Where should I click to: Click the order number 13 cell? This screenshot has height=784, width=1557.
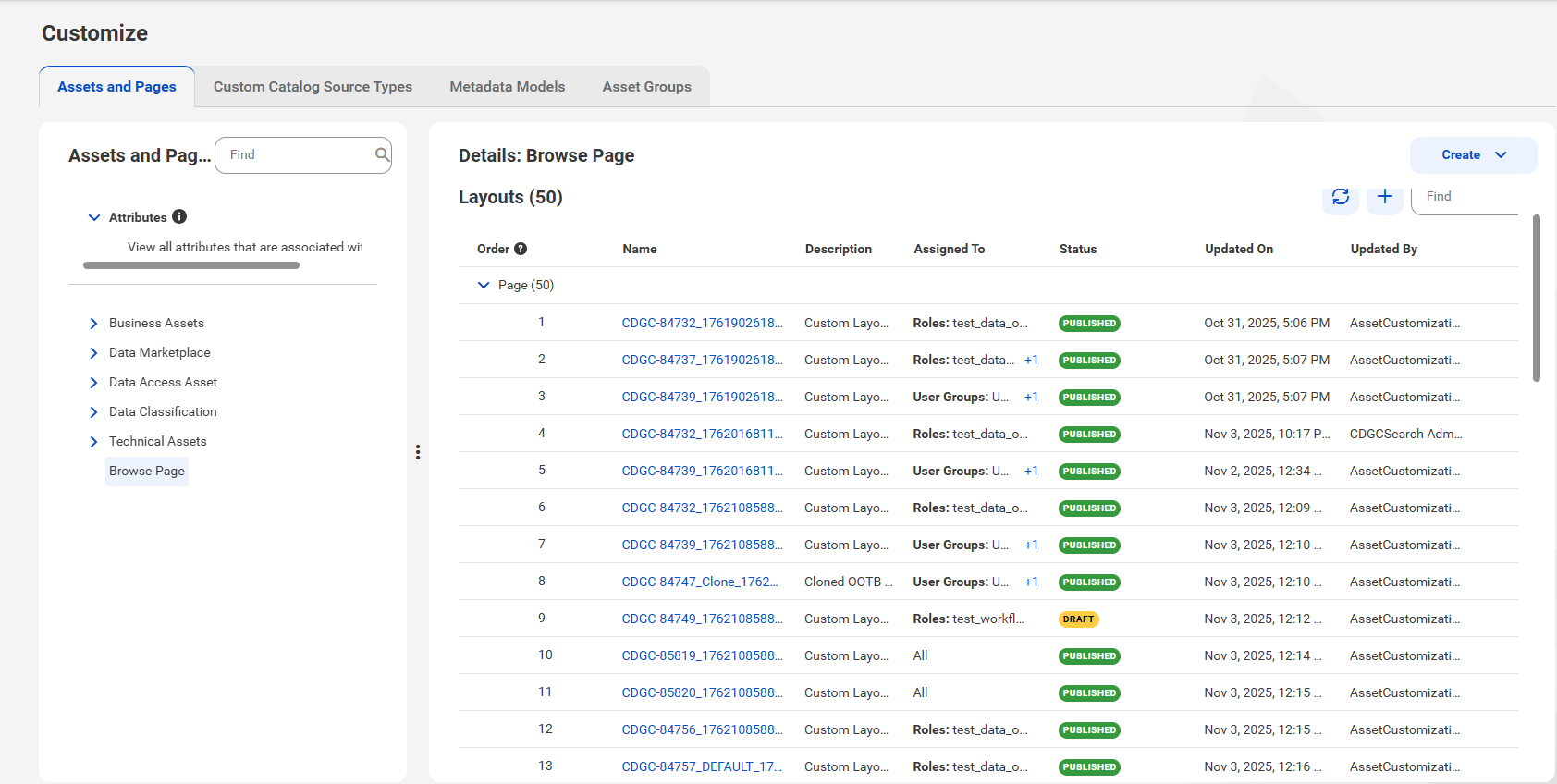[546, 766]
